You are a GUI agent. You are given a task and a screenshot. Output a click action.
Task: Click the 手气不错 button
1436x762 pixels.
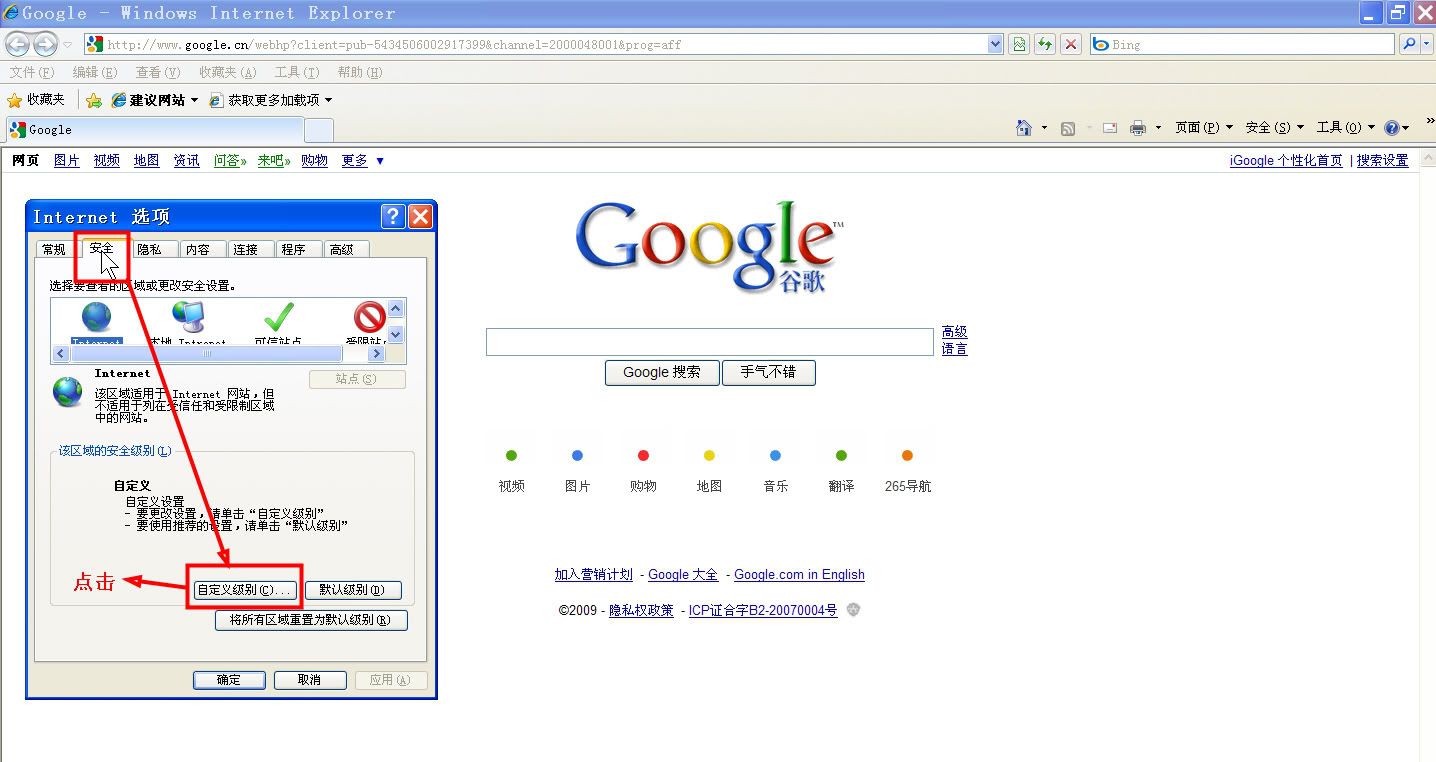tap(769, 372)
